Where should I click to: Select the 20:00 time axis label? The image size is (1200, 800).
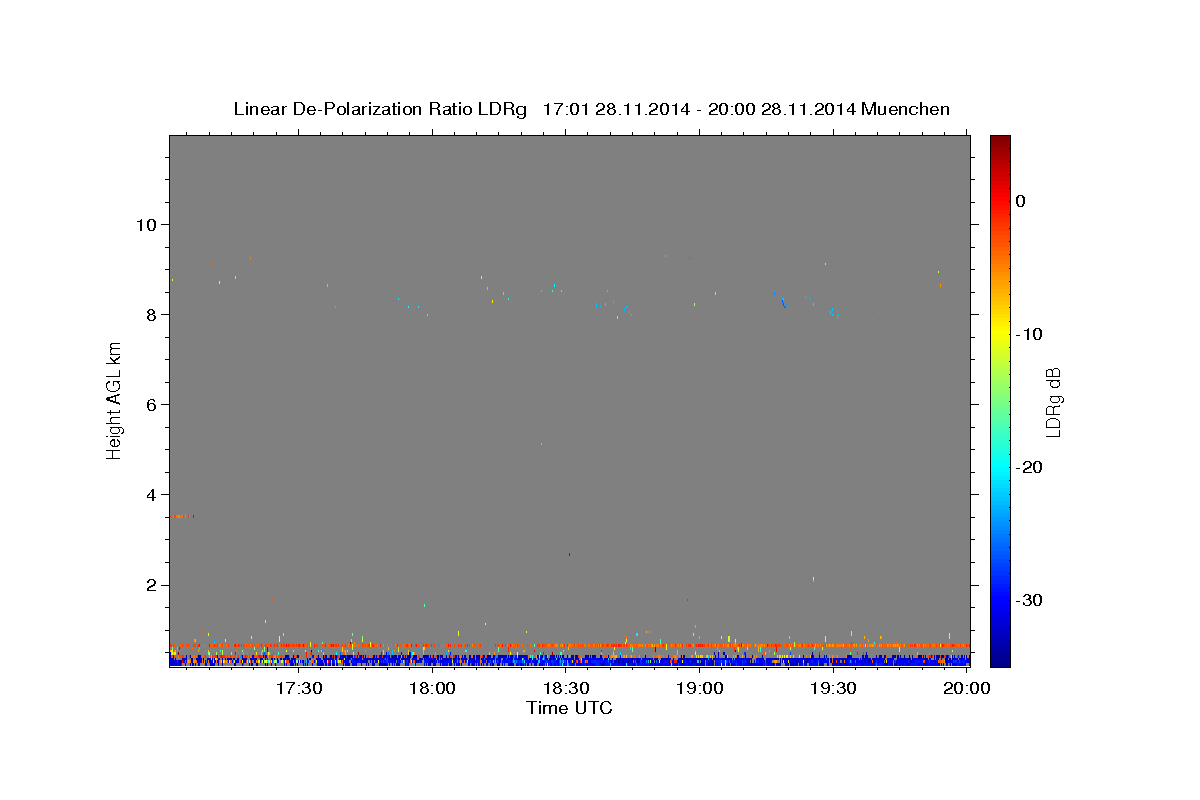[x=967, y=688]
